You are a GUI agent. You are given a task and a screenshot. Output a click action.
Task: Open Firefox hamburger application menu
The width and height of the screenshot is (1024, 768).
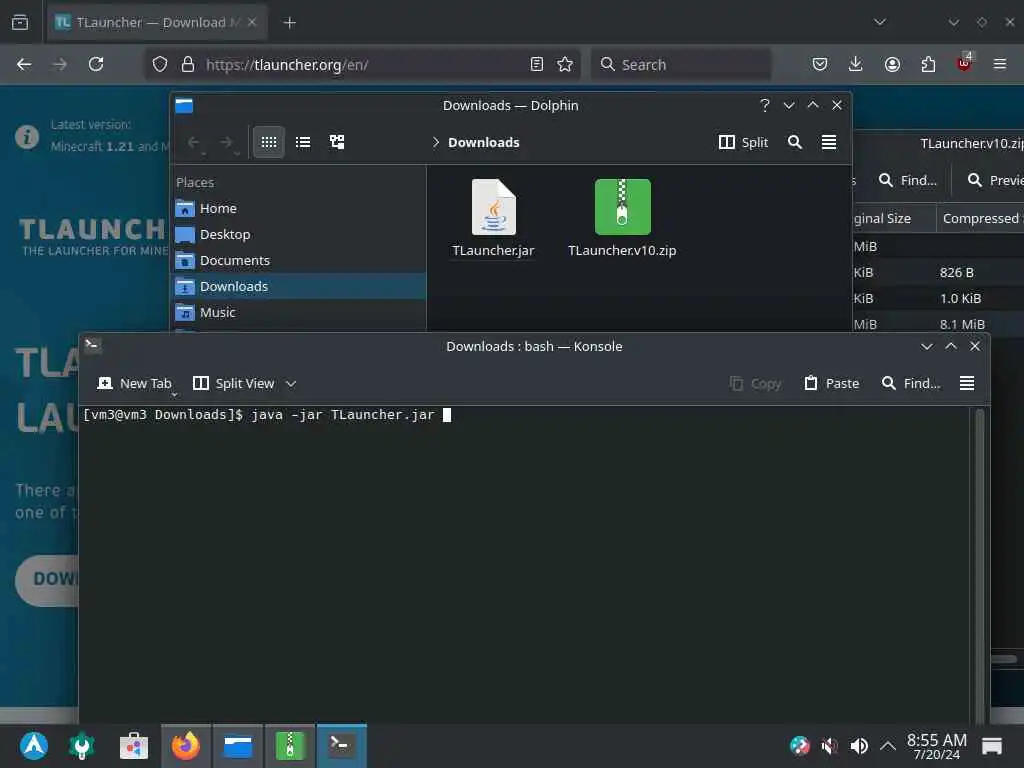point(1000,64)
